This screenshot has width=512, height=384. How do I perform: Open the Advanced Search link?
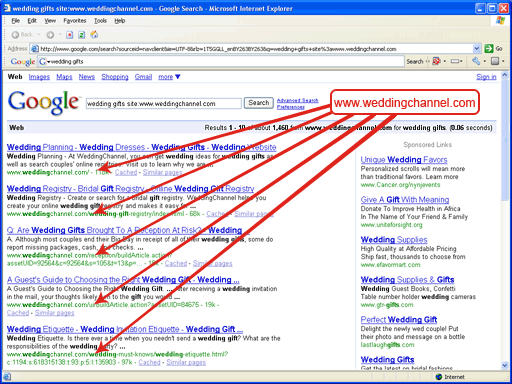click(x=297, y=100)
